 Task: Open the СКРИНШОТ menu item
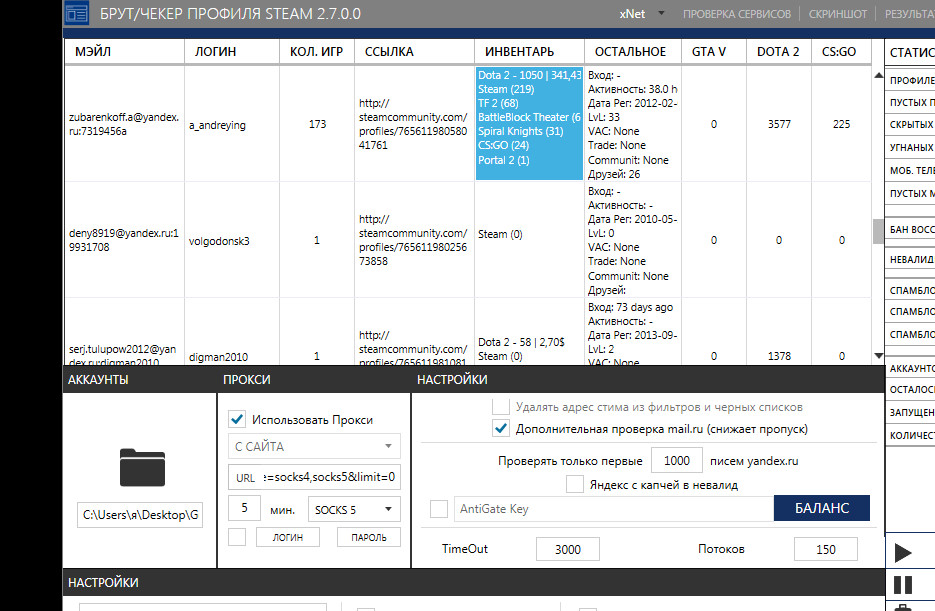click(838, 14)
